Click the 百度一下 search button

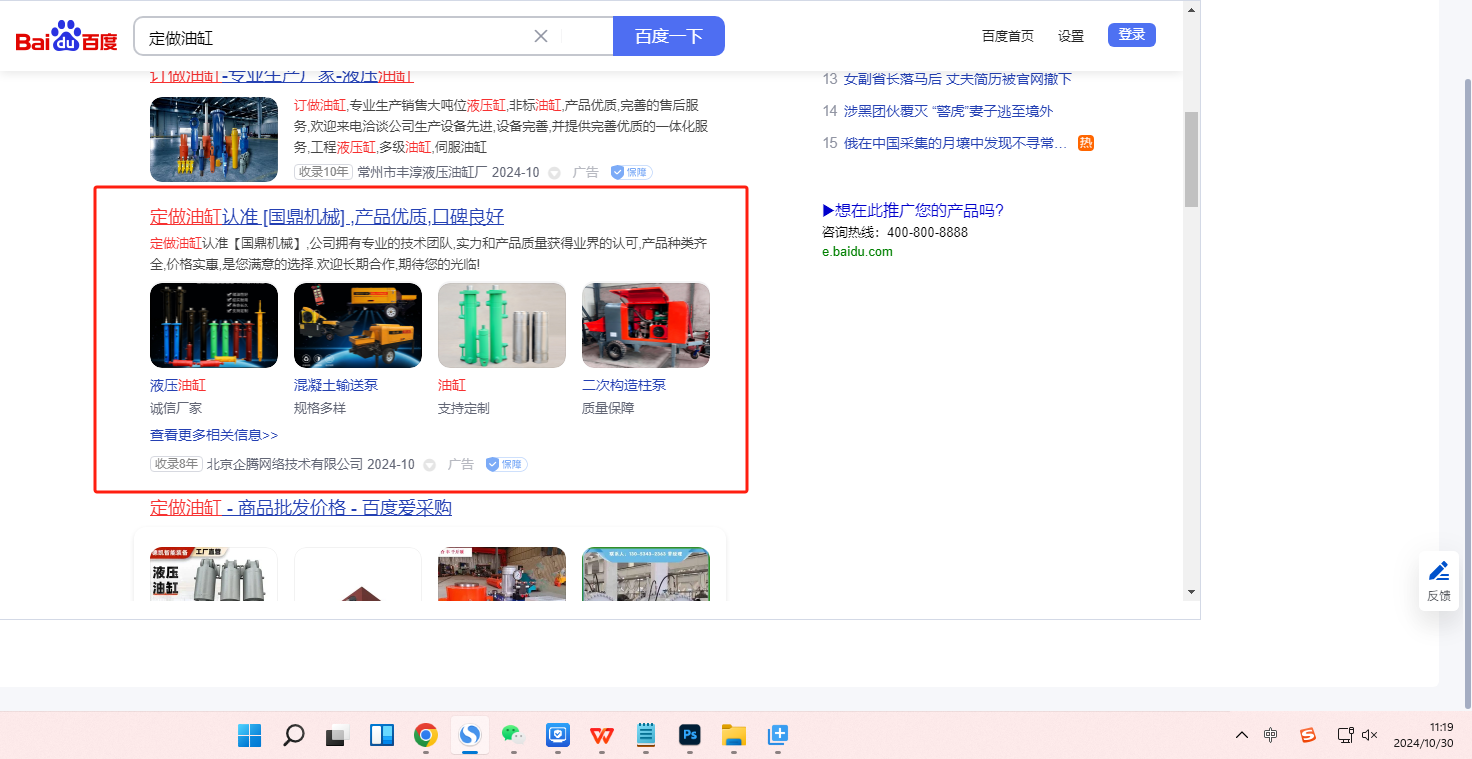point(669,36)
